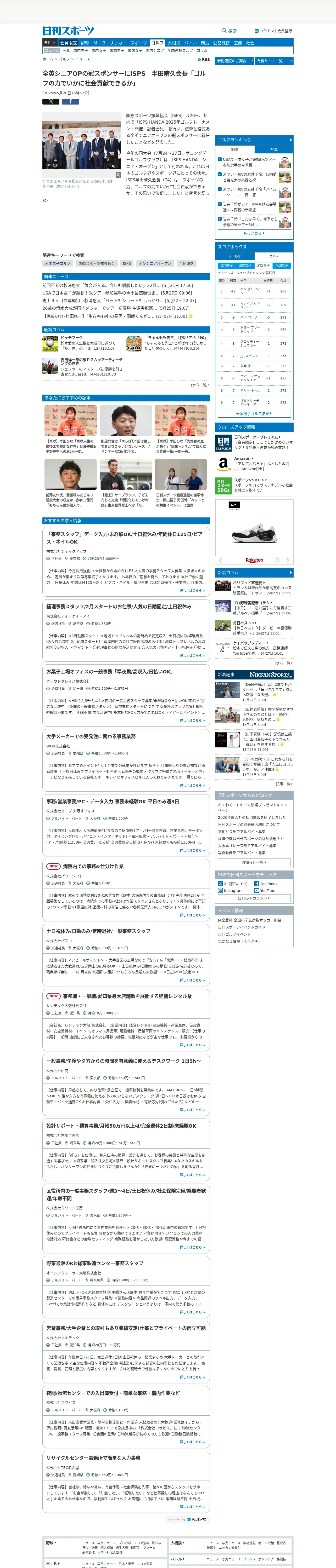
Task: Open 詳しくはこちら for 野菜通販のKit総菜製造センター job
Action: pos(192,1312)
